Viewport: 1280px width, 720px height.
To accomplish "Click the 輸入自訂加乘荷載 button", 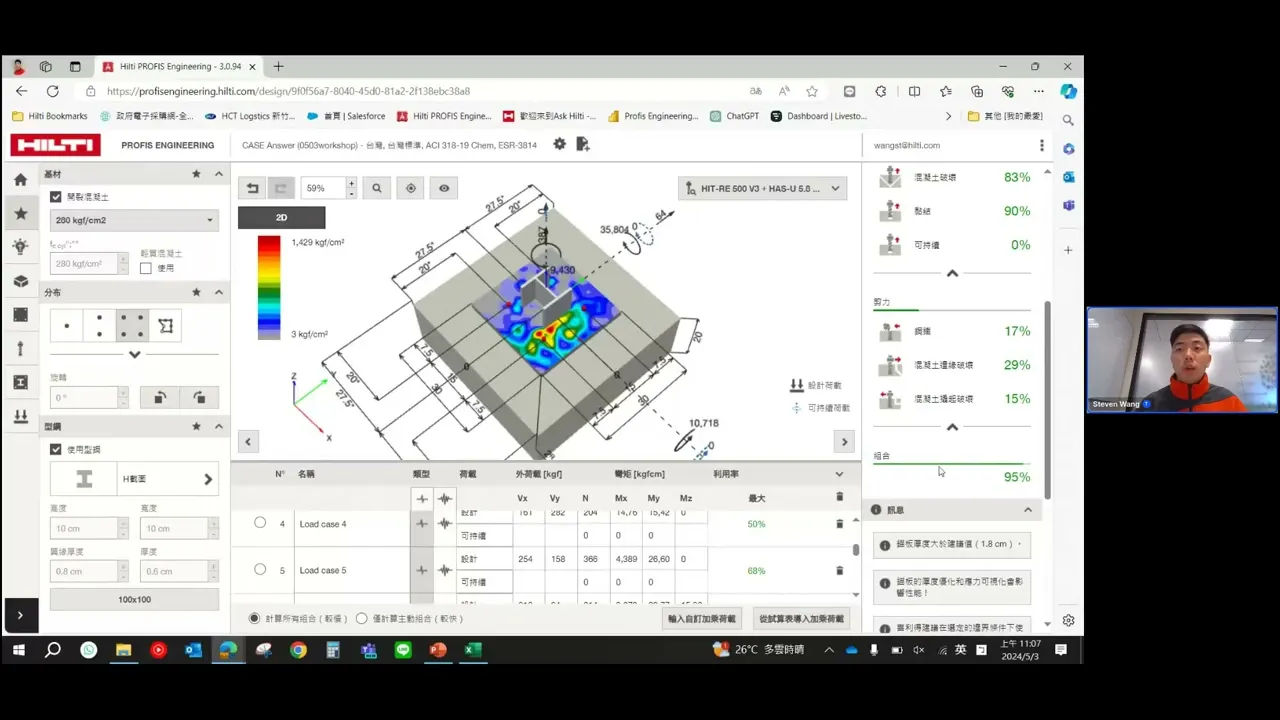I will coord(702,619).
